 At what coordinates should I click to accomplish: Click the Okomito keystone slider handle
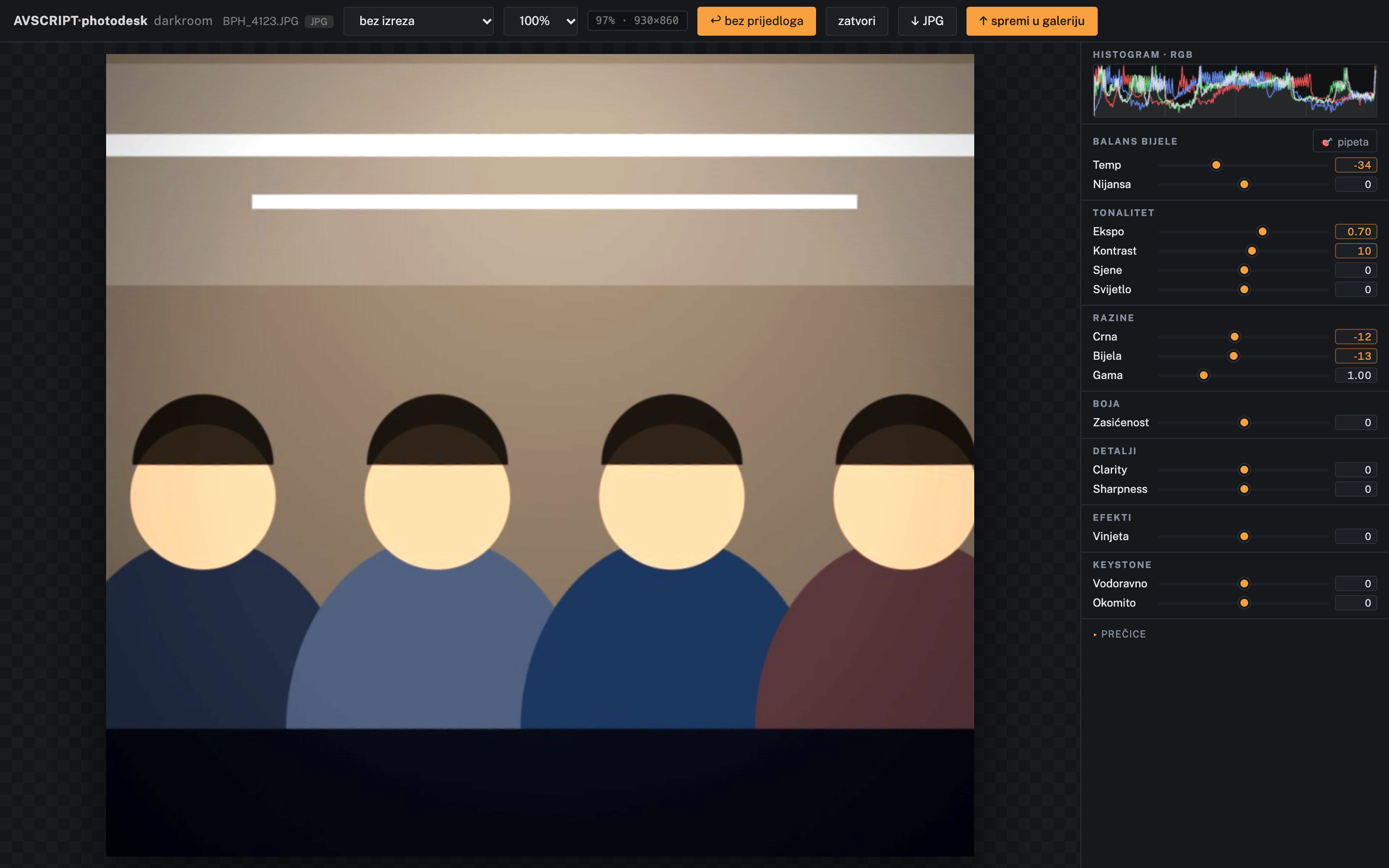(x=1244, y=603)
